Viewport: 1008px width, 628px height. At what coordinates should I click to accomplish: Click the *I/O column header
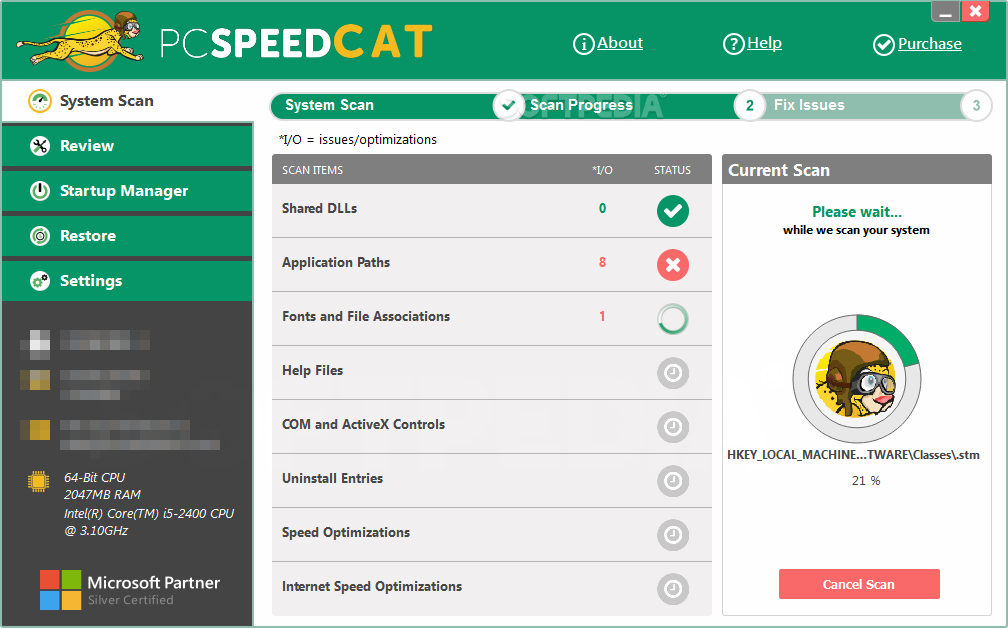pyautogui.click(x=602, y=170)
